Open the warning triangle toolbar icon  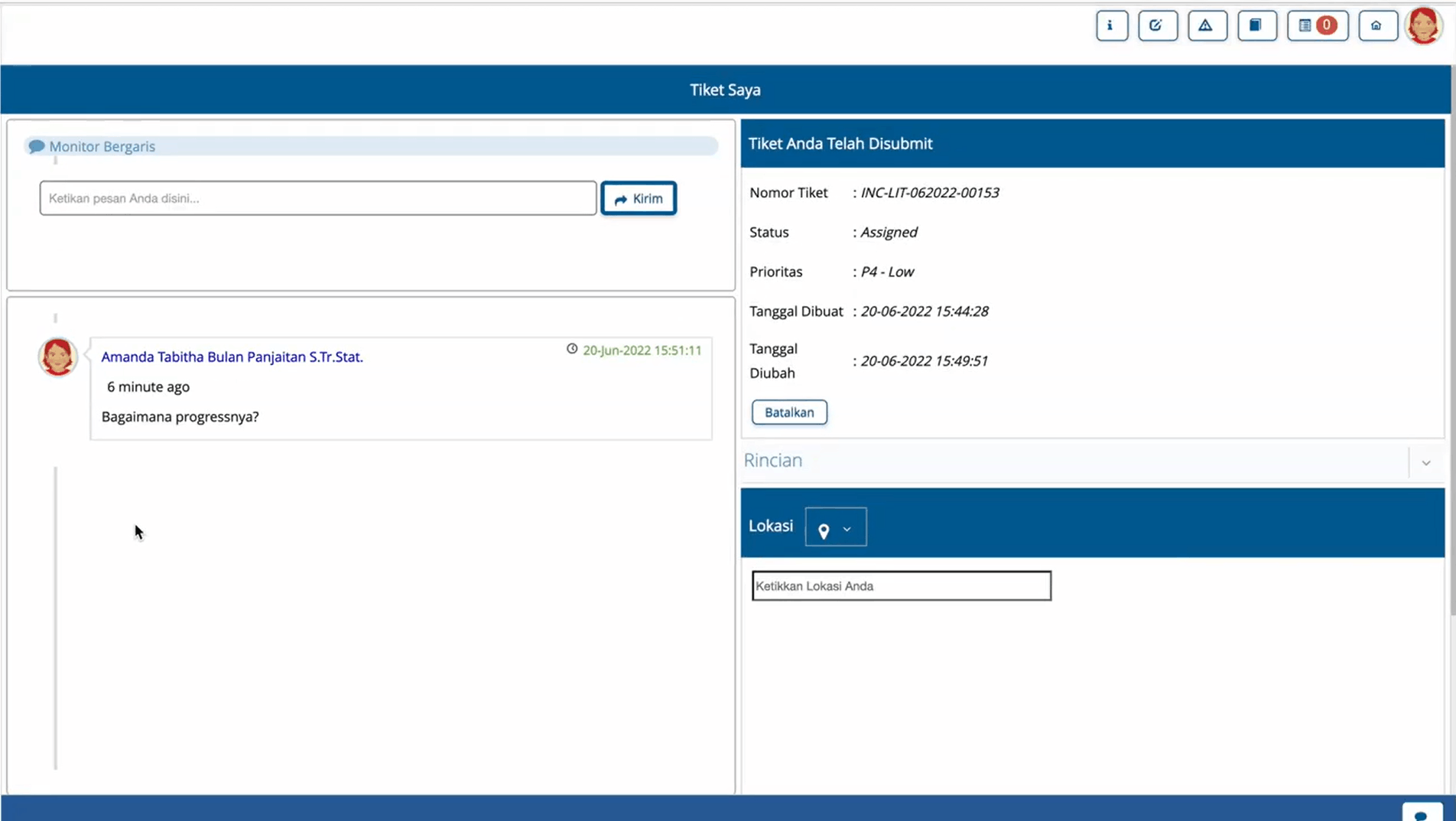(x=1207, y=25)
